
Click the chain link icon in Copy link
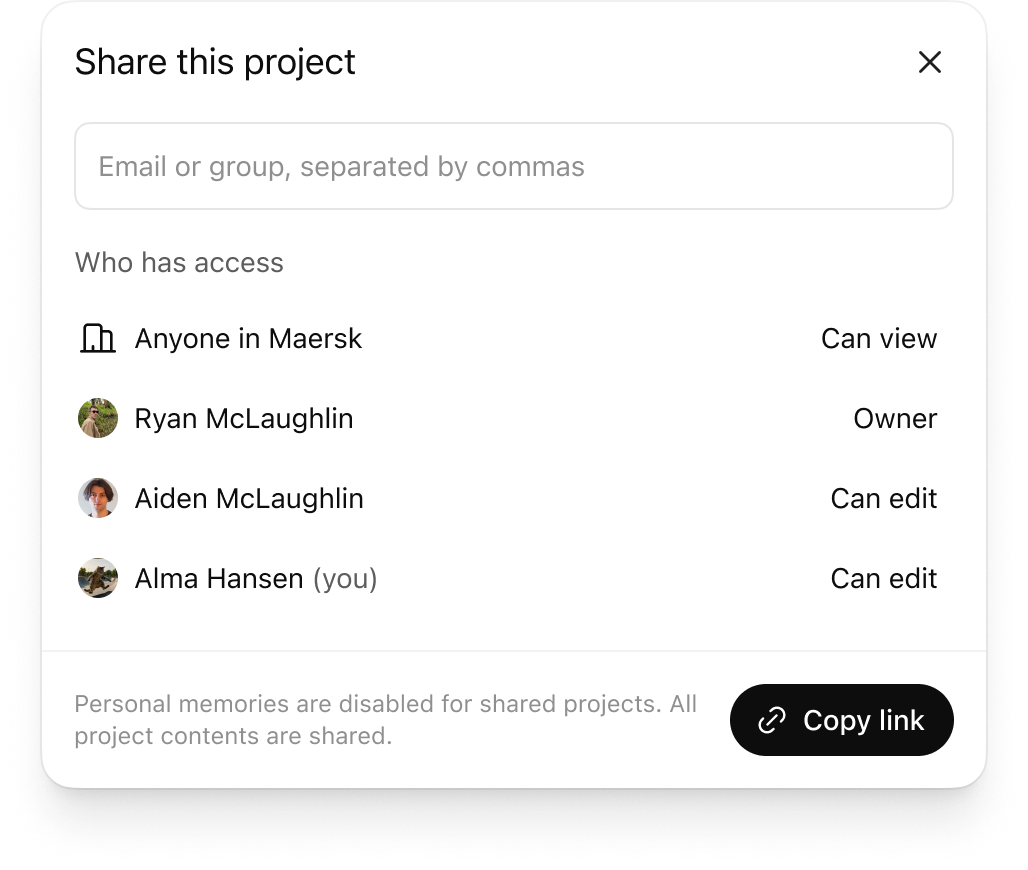772,720
